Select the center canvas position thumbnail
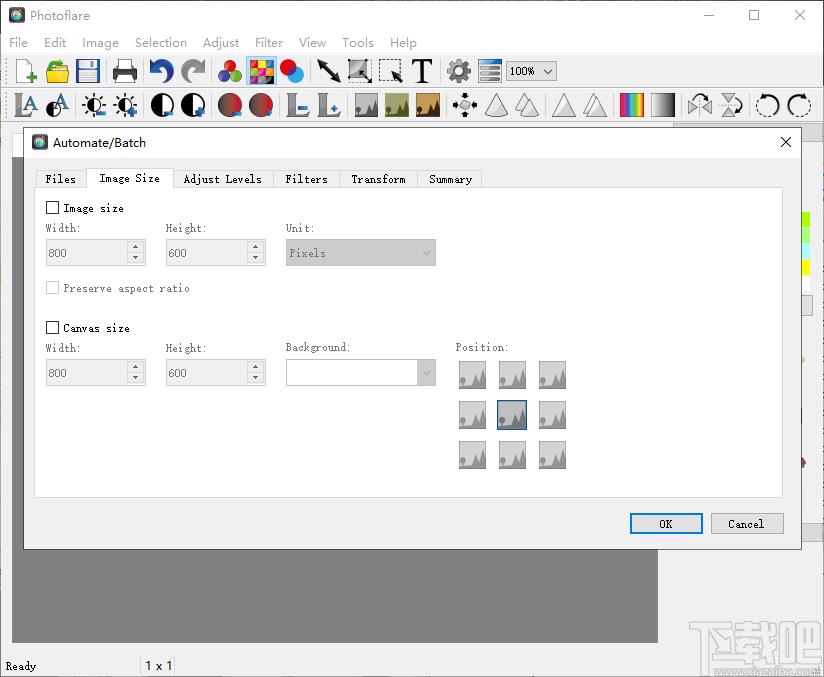 [512, 415]
